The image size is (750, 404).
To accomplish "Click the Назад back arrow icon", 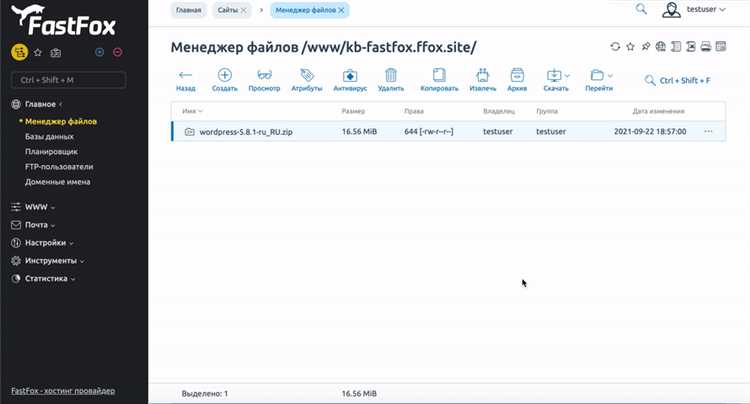I will (x=185, y=75).
